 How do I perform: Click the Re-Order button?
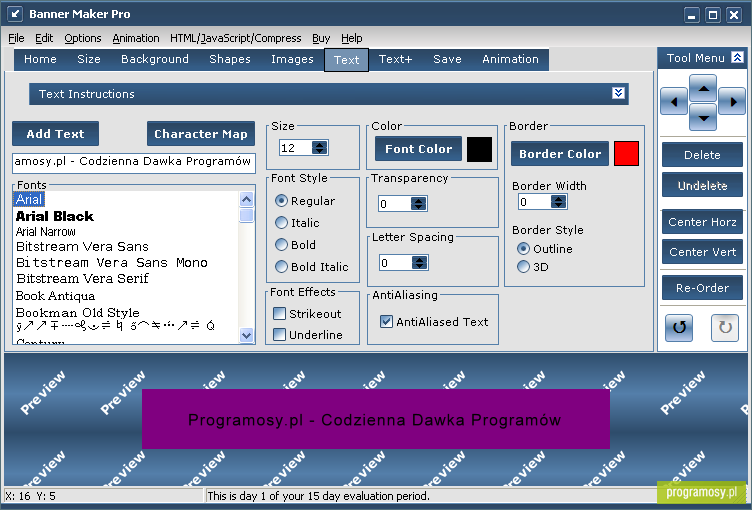pyautogui.click(x=702, y=288)
